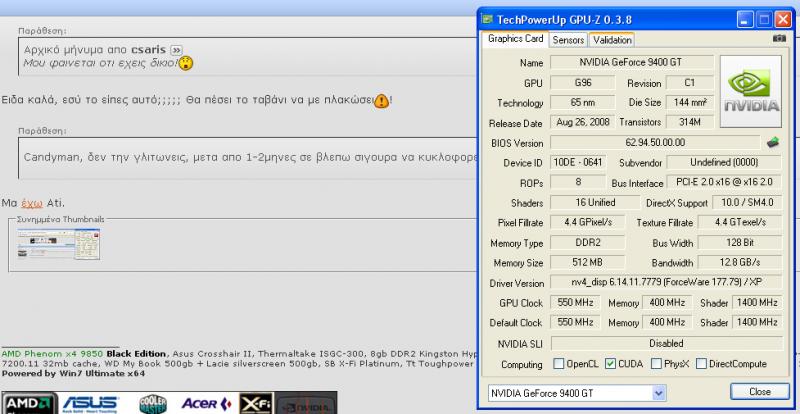
Task: Click the surprised smiley emoticon
Action: coord(186,63)
